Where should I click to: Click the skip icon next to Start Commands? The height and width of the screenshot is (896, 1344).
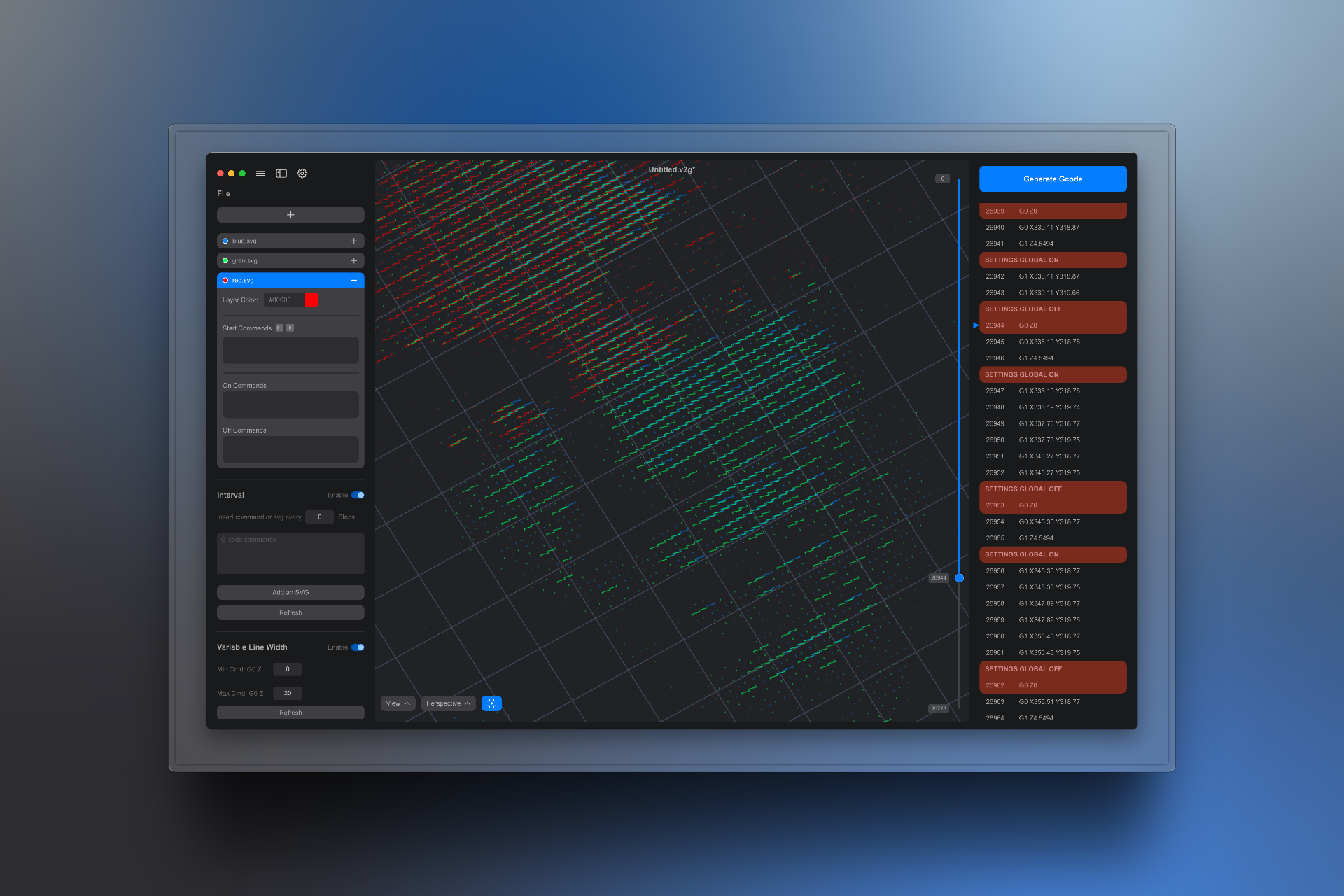(279, 328)
